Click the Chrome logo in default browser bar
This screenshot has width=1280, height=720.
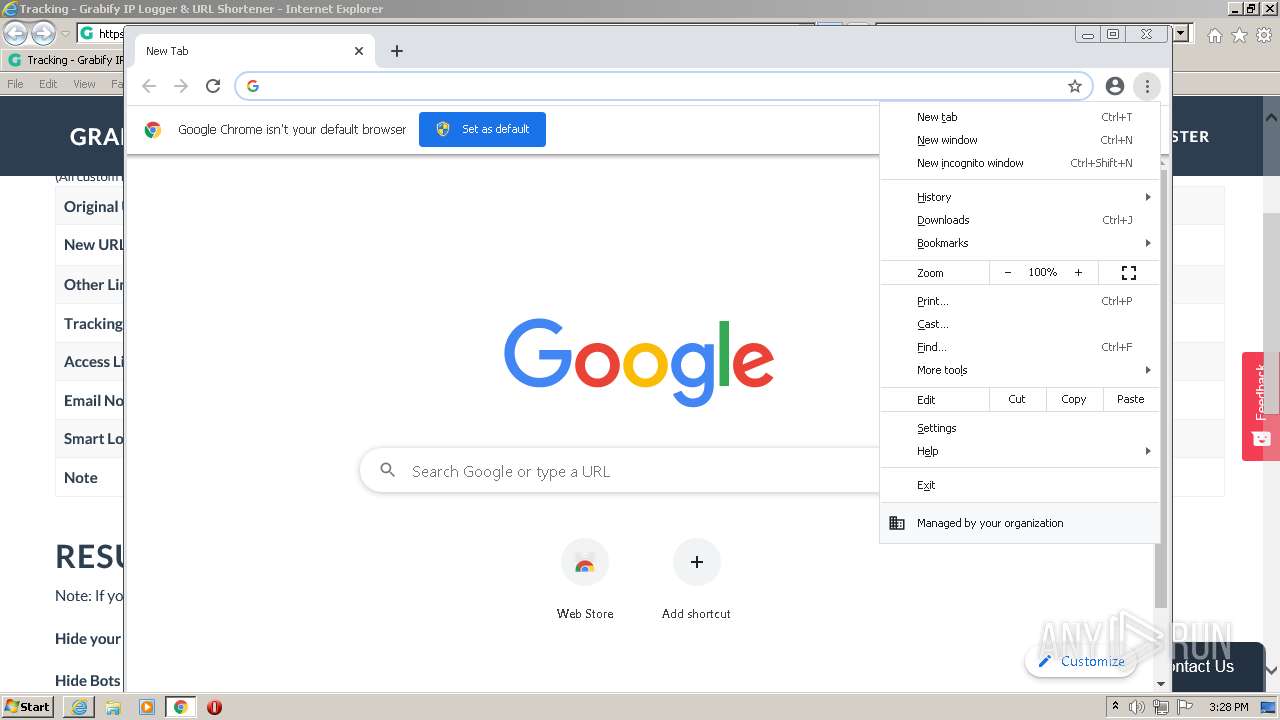point(153,130)
